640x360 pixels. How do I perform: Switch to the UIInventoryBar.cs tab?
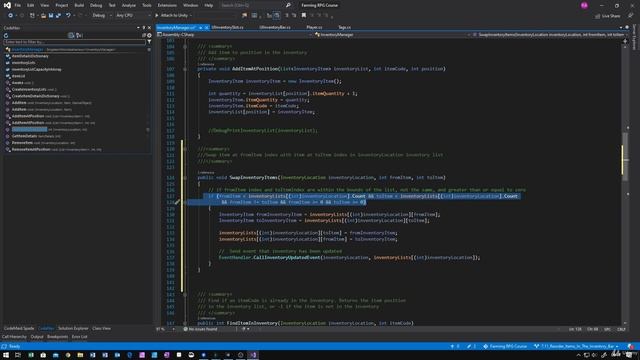pyautogui.click(x=275, y=27)
